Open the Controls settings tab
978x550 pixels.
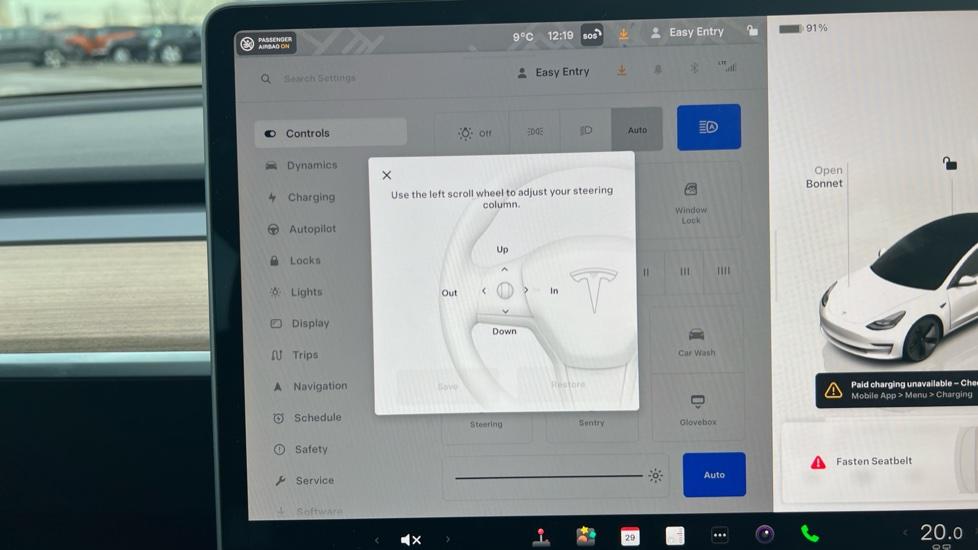(331, 133)
